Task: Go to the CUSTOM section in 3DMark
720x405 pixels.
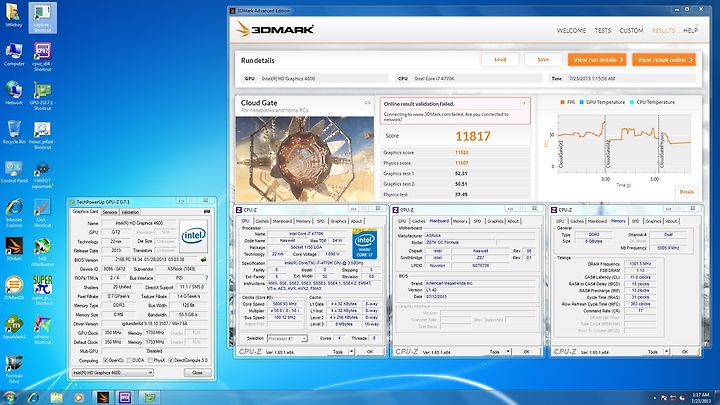Action: pyautogui.click(x=631, y=30)
